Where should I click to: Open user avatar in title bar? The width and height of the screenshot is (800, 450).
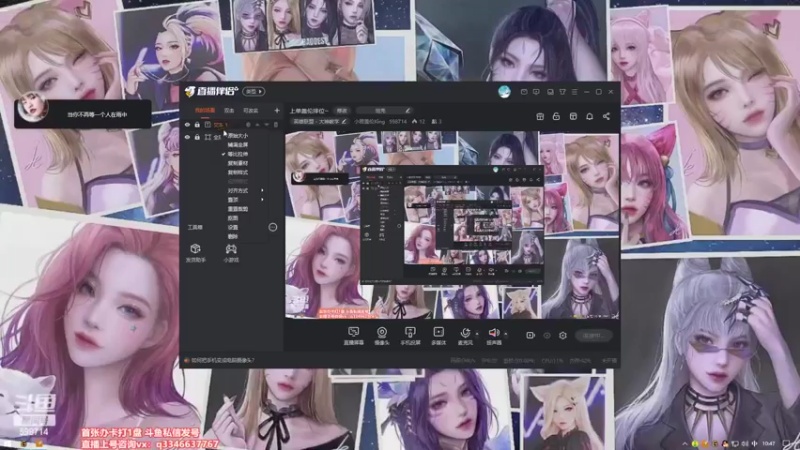(x=504, y=91)
